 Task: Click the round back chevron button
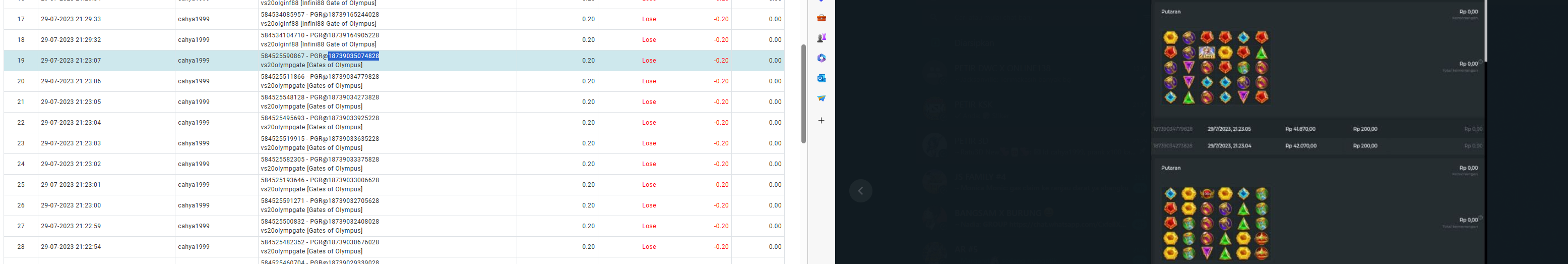pyautogui.click(x=861, y=191)
